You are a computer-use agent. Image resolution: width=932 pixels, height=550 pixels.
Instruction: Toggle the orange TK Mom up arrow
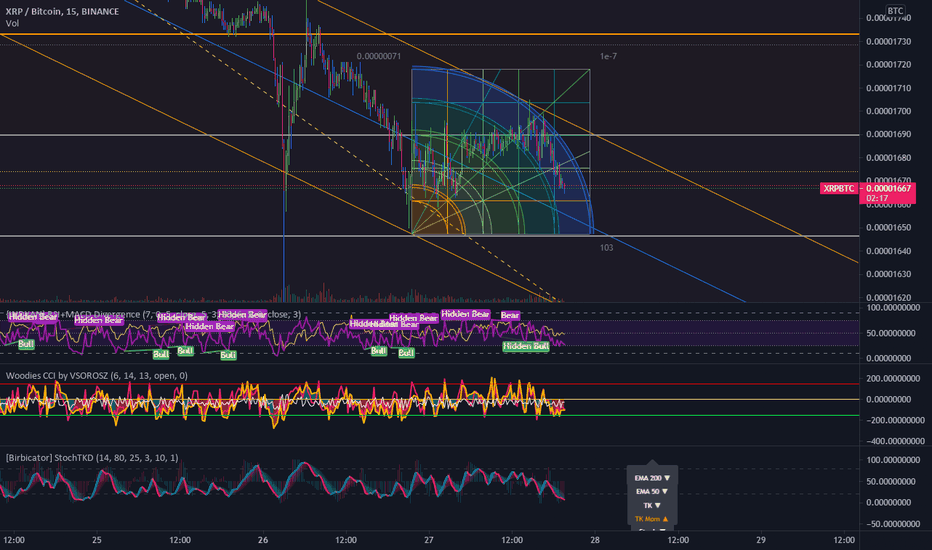point(665,519)
